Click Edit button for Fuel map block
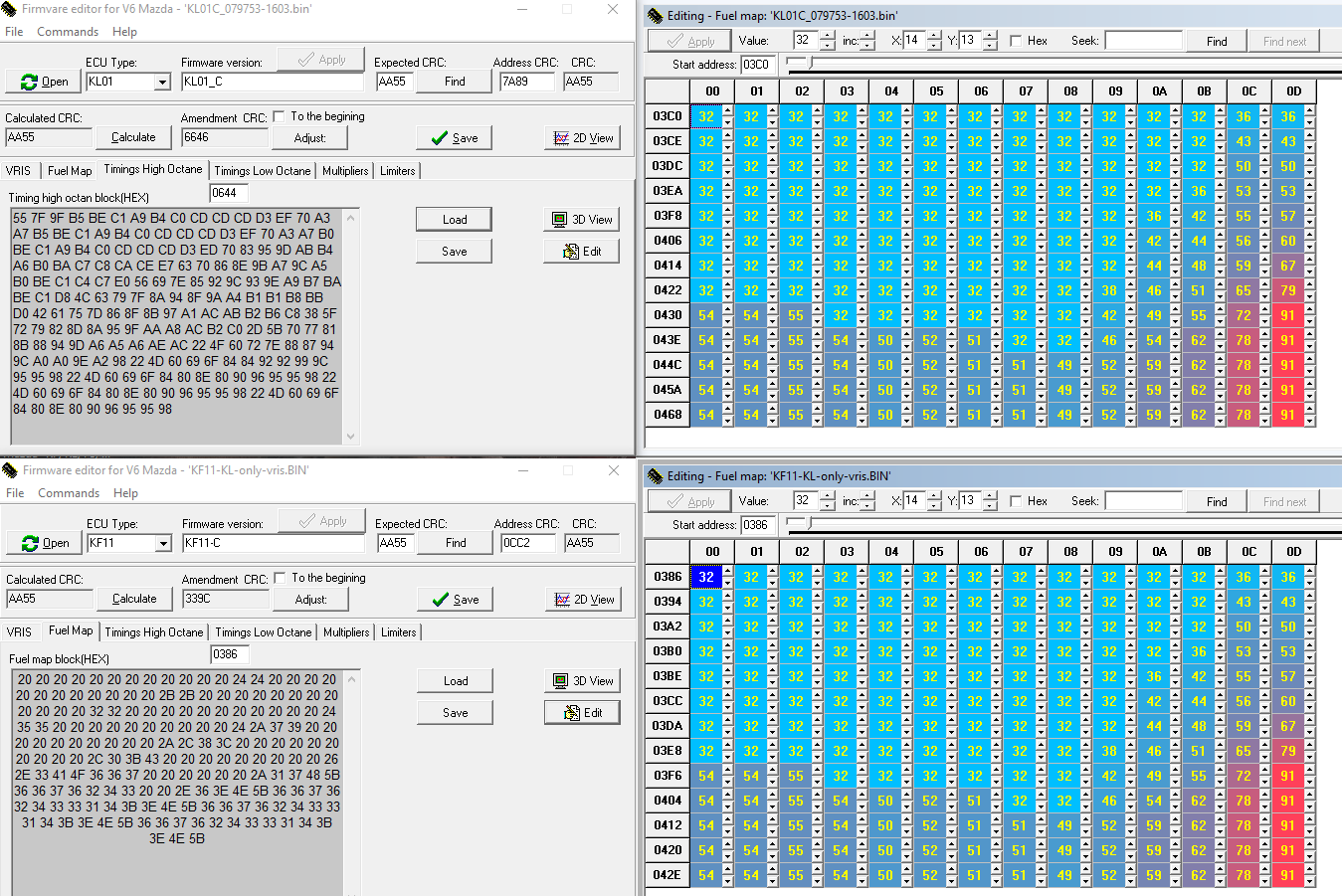The width and height of the screenshot is (1342, 896). (582, 713)
